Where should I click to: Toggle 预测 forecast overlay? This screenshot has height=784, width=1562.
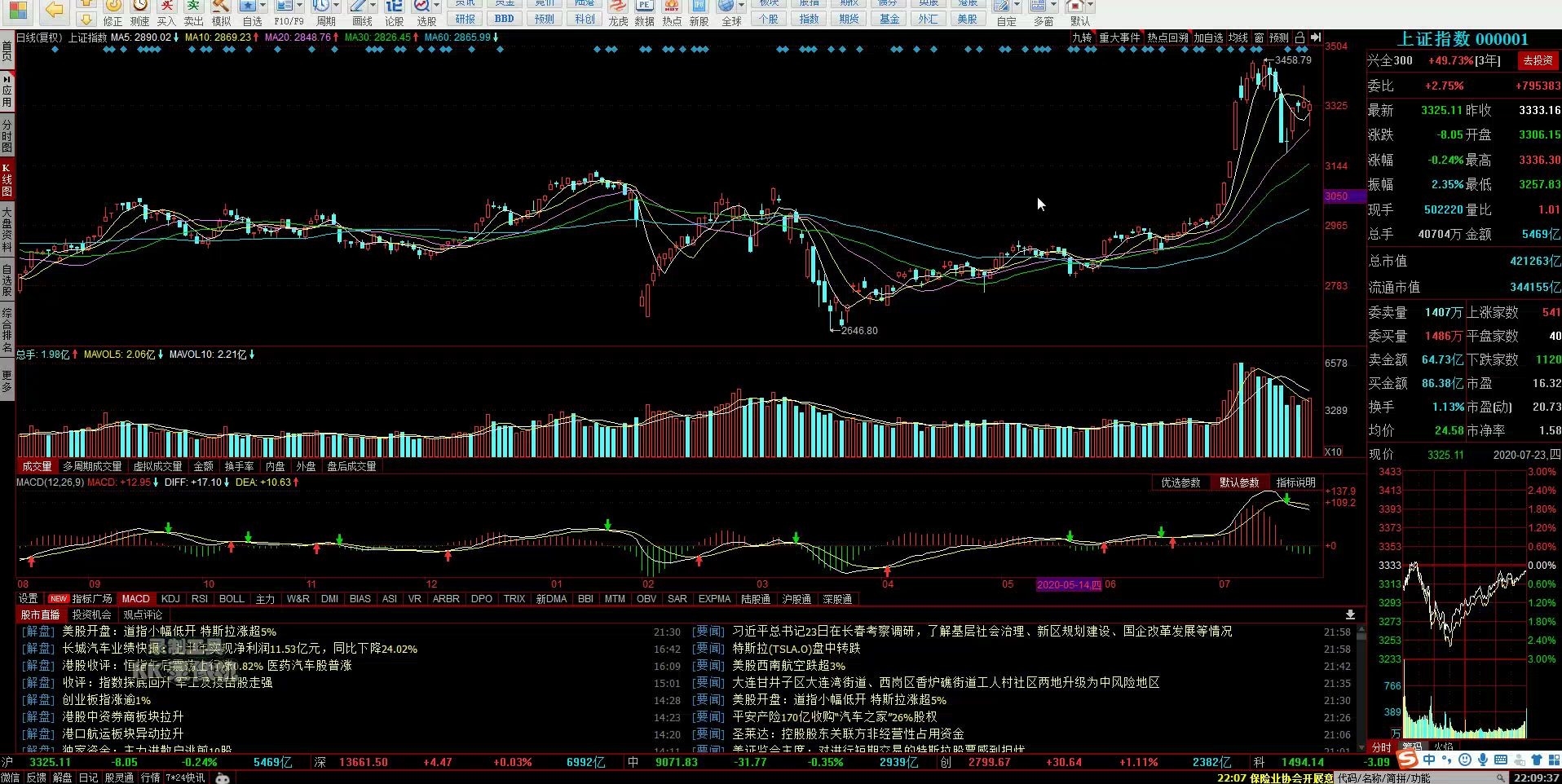click(x=1279, y=37)
